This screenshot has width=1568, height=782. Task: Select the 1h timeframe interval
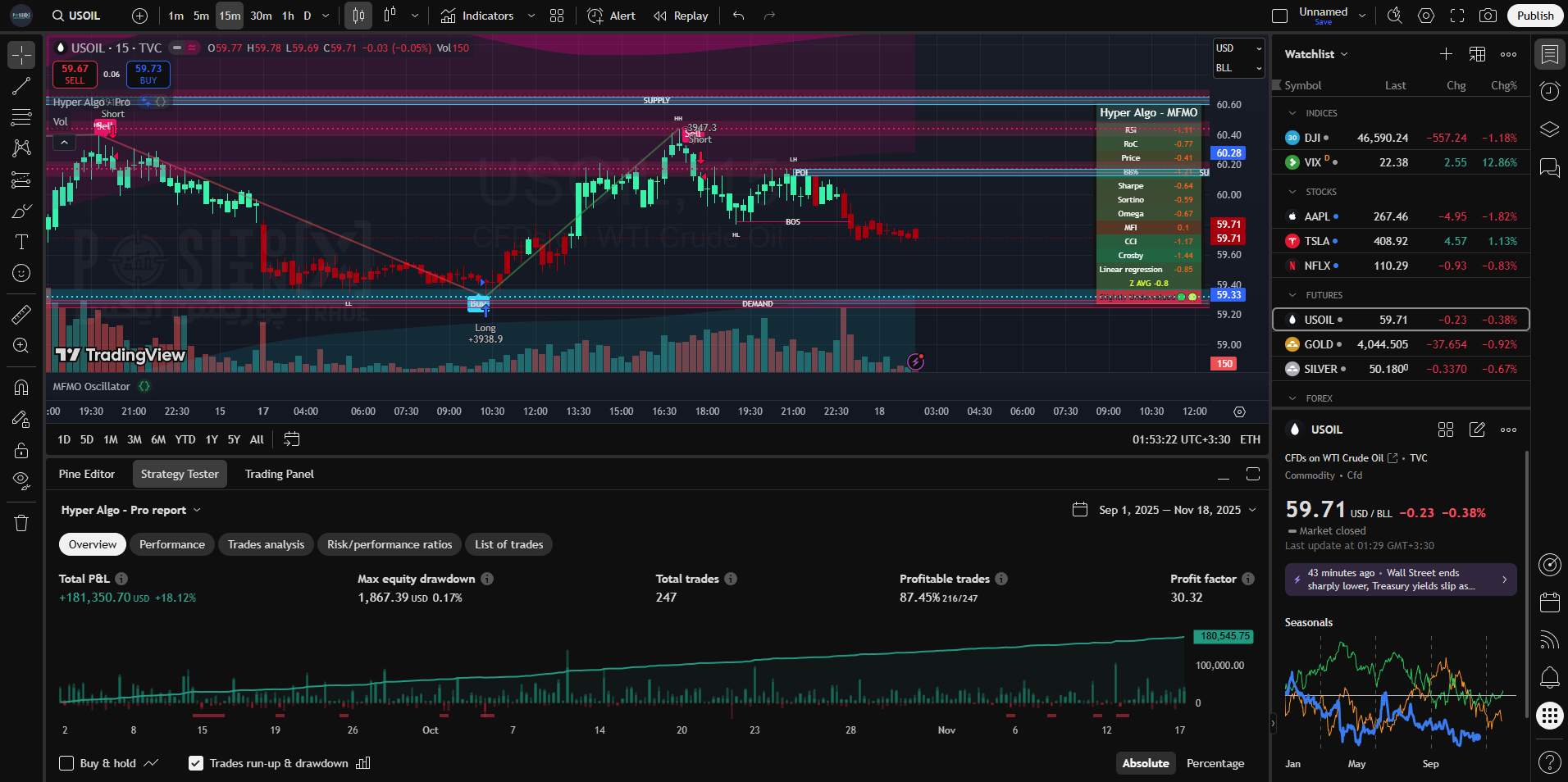click(x=288, y=16)
